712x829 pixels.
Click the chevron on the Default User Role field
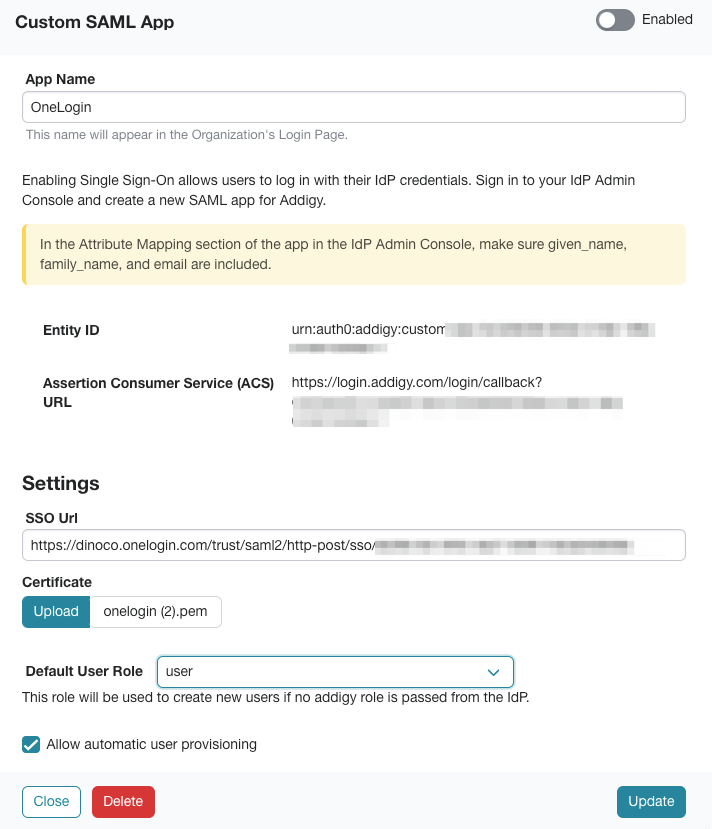coord(492,671)
